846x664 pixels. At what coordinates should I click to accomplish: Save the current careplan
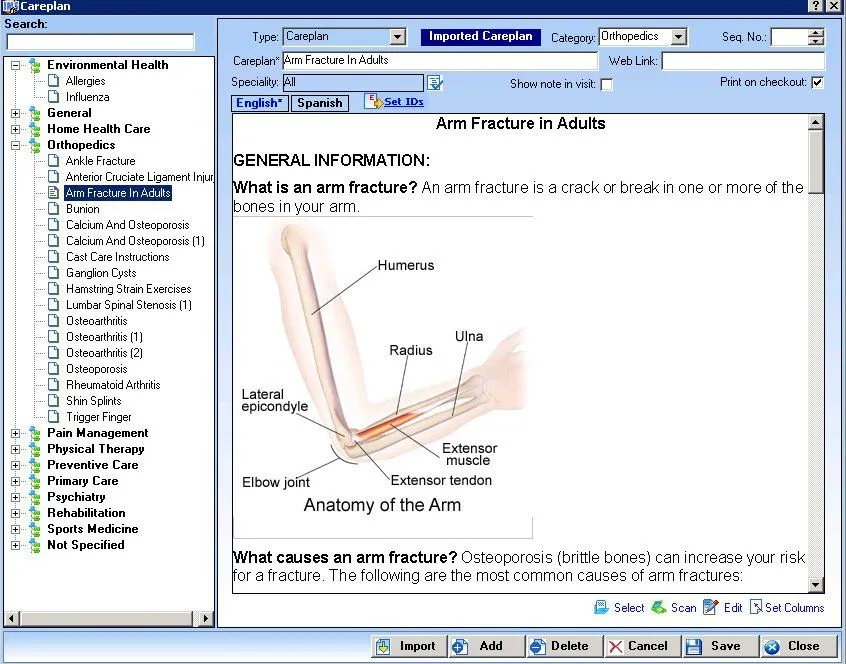(720, 646)
